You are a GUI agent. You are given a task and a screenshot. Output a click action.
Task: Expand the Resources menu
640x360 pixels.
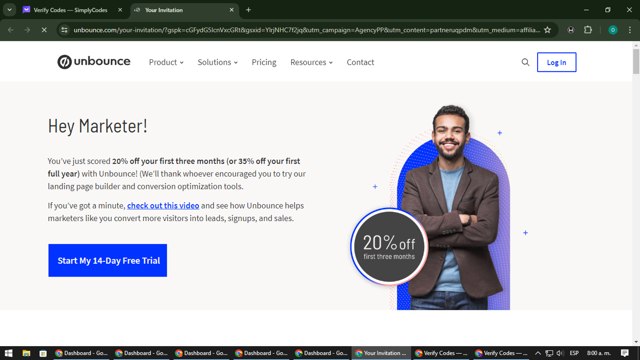pyautogui.click(x=311, y=62)
